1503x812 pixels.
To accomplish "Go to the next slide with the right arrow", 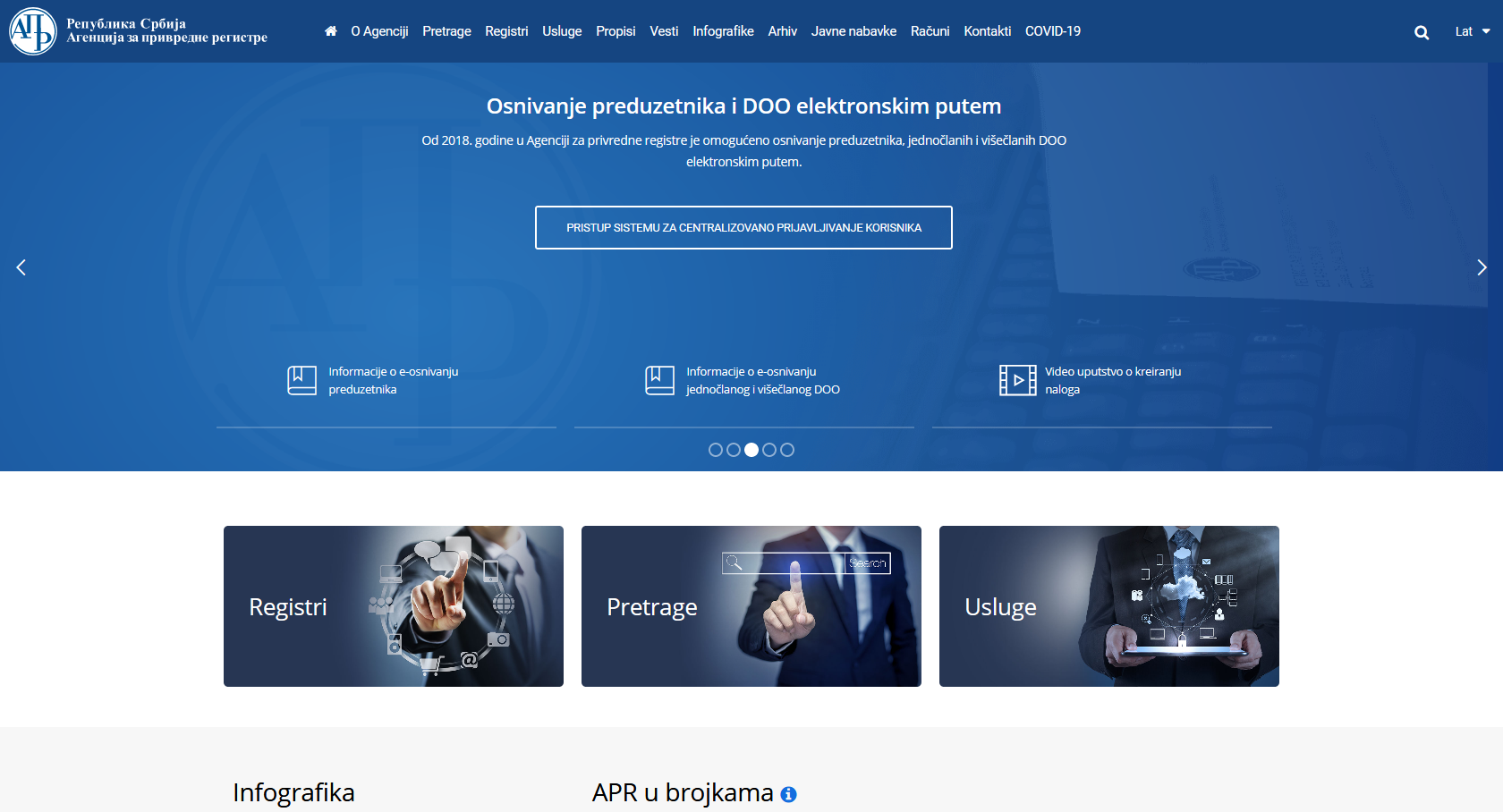I will [x=1482, y=267].
